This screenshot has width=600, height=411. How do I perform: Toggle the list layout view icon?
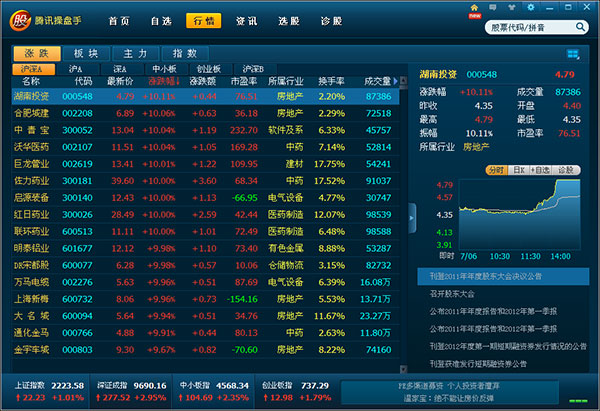click(x=573, y=54)
